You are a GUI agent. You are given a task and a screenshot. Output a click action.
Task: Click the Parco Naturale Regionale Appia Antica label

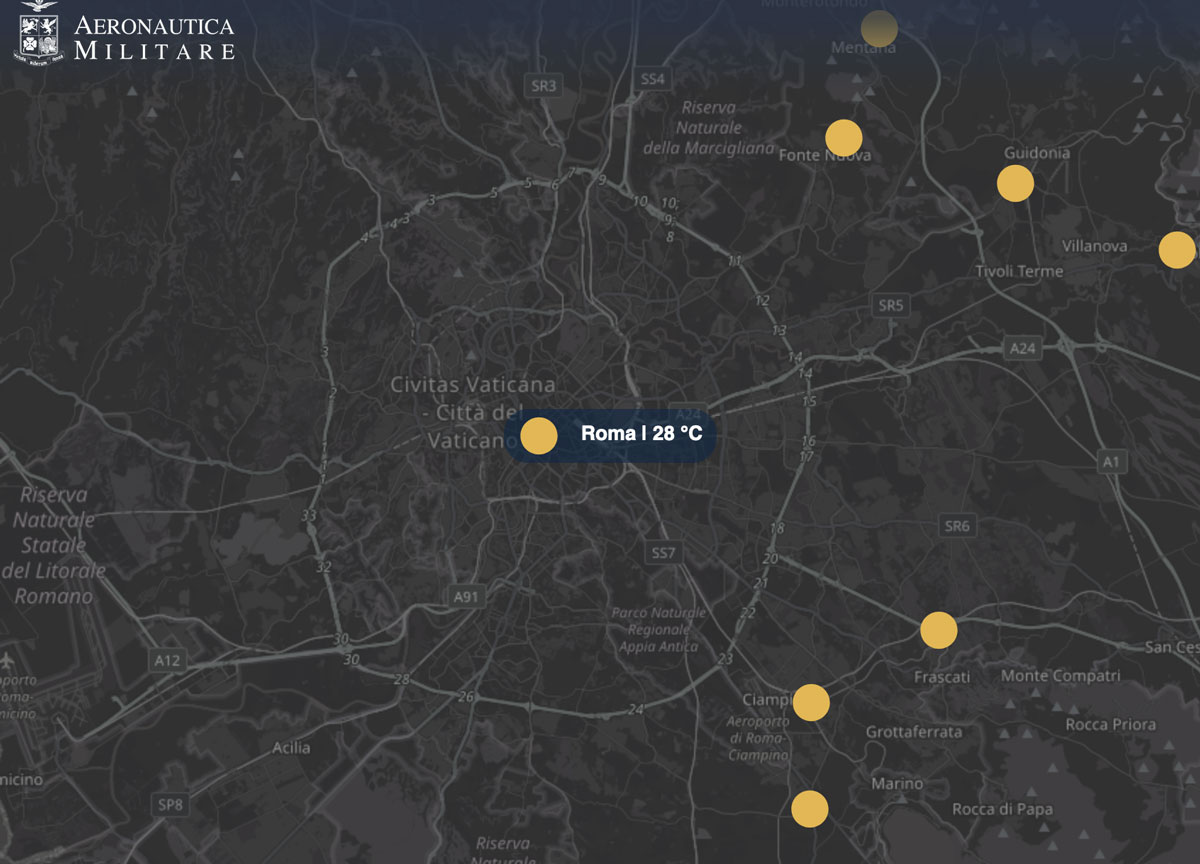[659, 630]
